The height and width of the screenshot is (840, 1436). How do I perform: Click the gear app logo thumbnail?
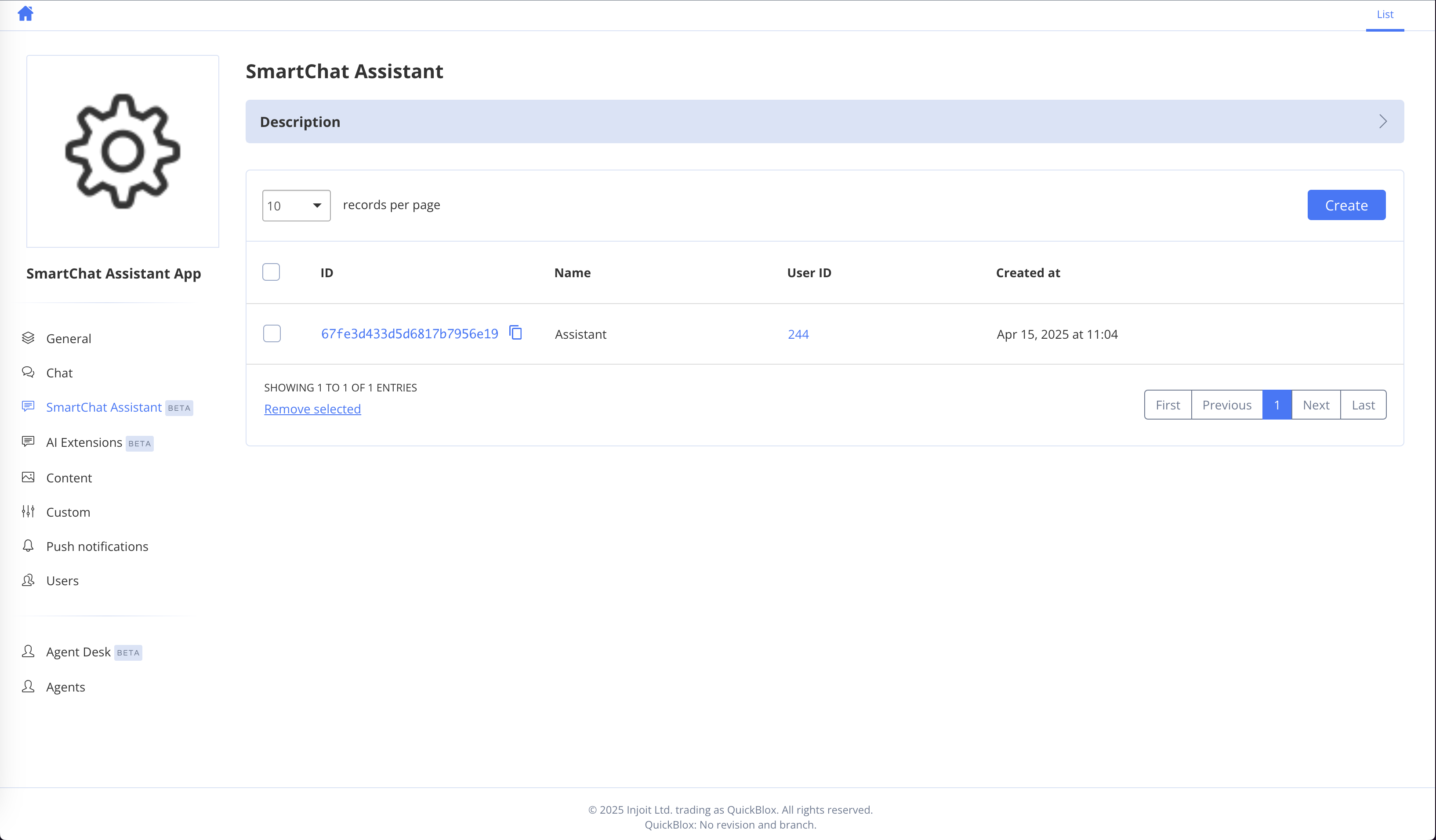pyautogui.click(x=123, y=151)
